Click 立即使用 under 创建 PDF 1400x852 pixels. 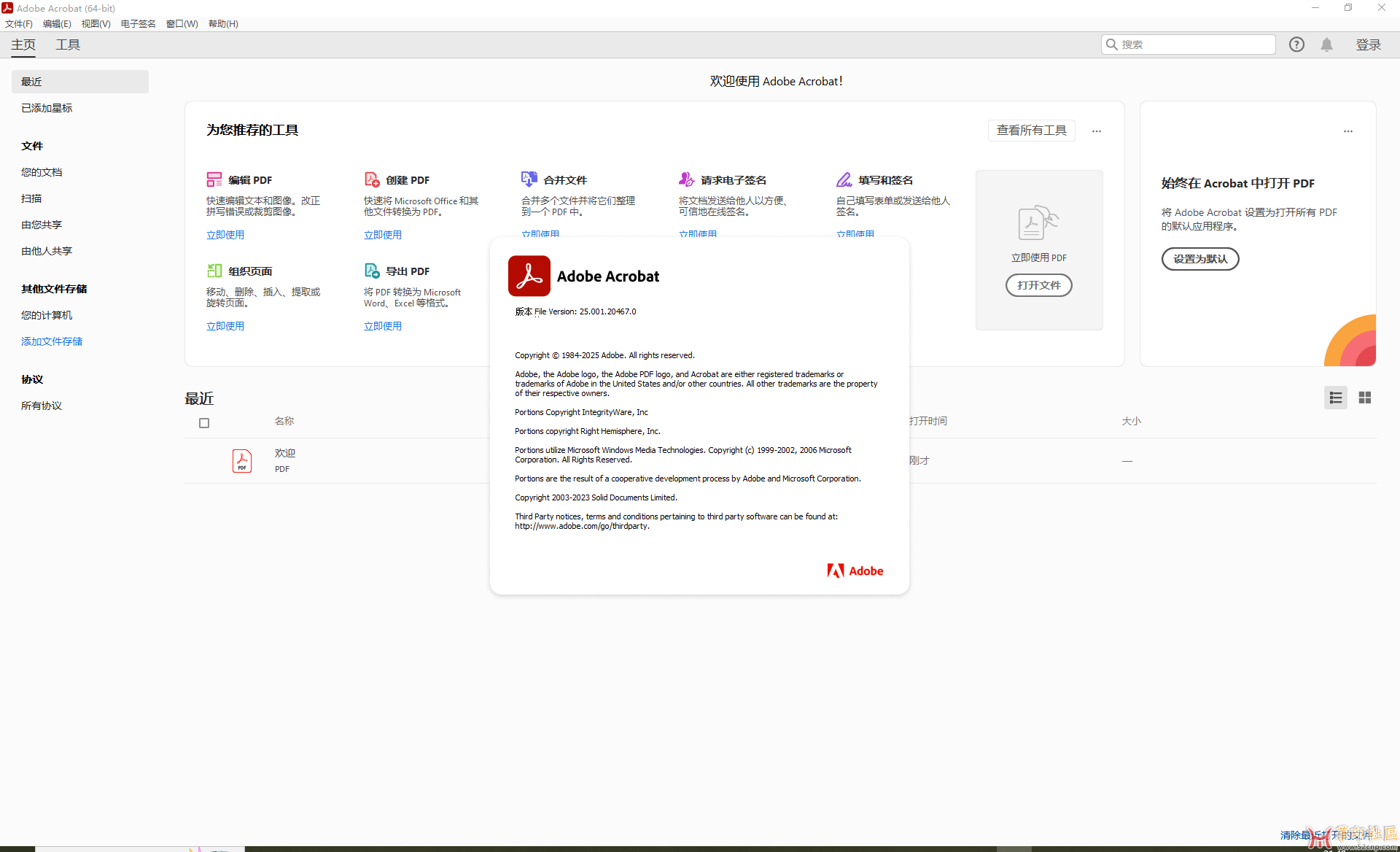(383, 235)
